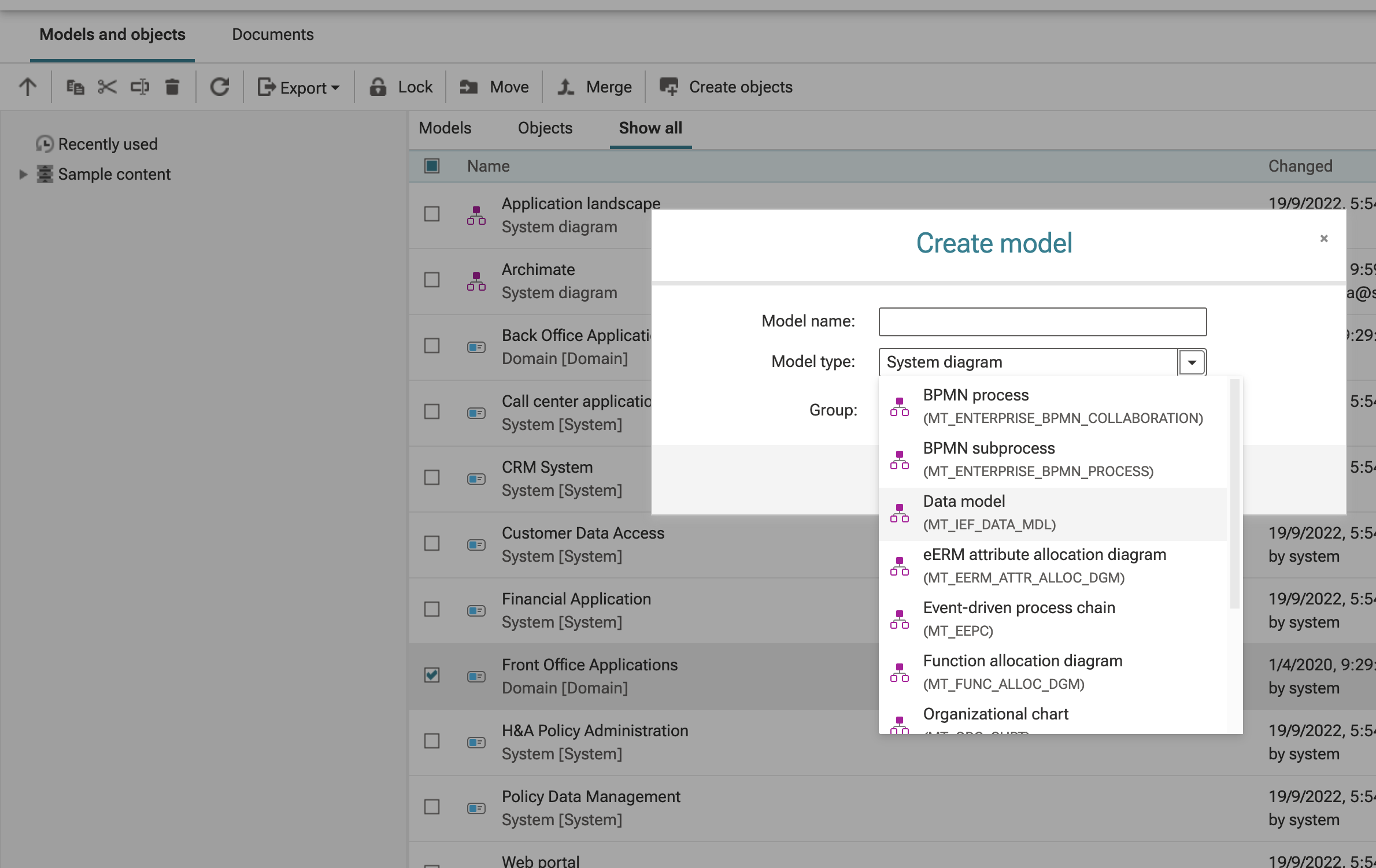Toggle the select-all checkbox in the header
The height and width of the screenshot is (868, 1376).
[432, 166]
